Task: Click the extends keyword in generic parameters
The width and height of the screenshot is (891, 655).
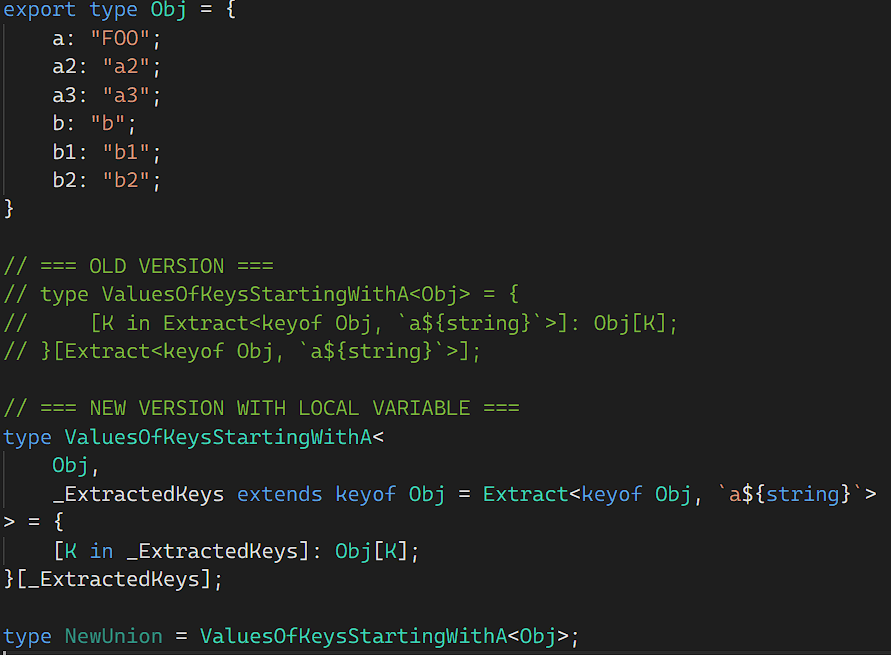Action: tap(280, 494)
